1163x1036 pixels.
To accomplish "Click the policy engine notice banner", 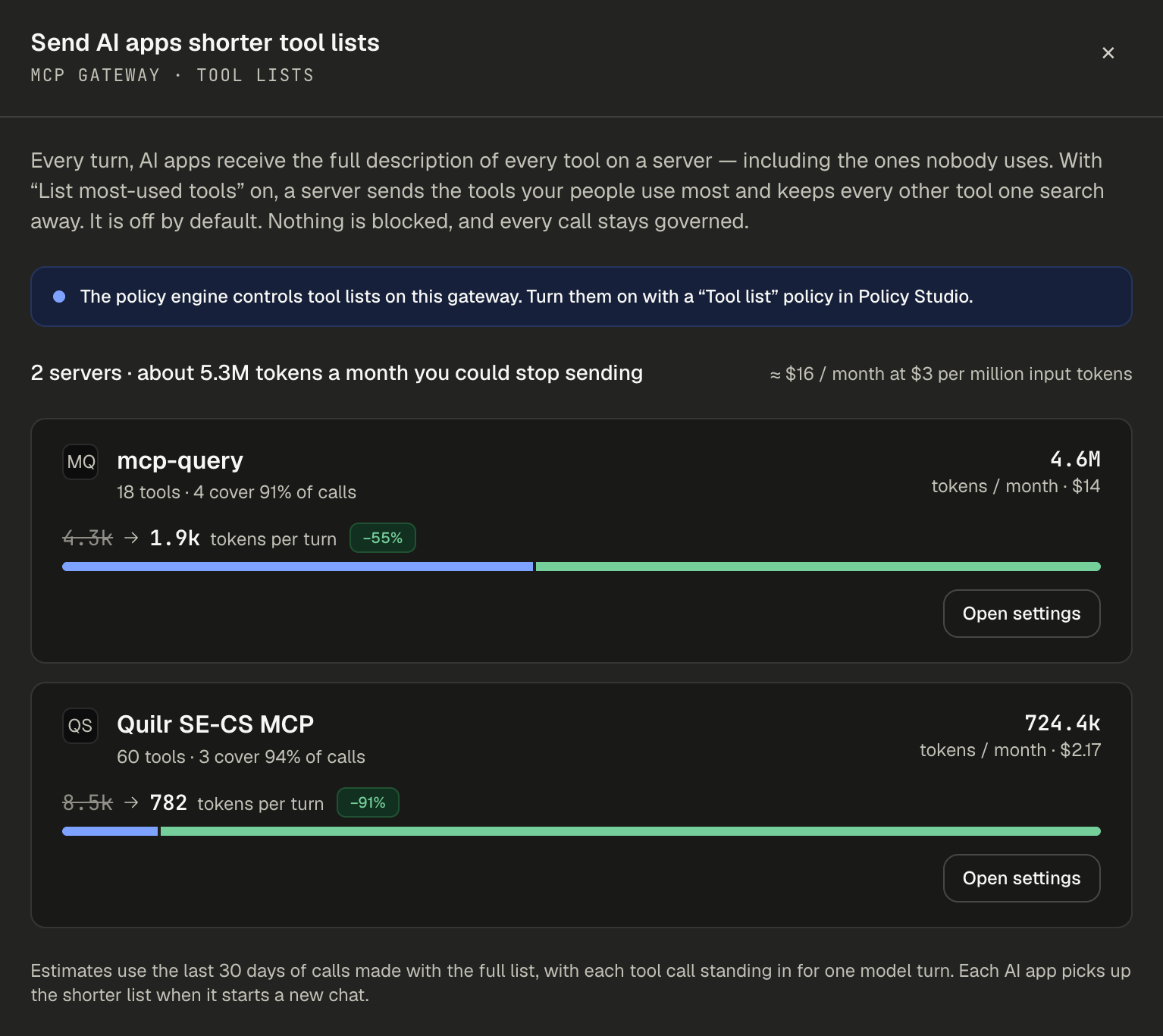I will pyautogui.click(x=581, y=297).
